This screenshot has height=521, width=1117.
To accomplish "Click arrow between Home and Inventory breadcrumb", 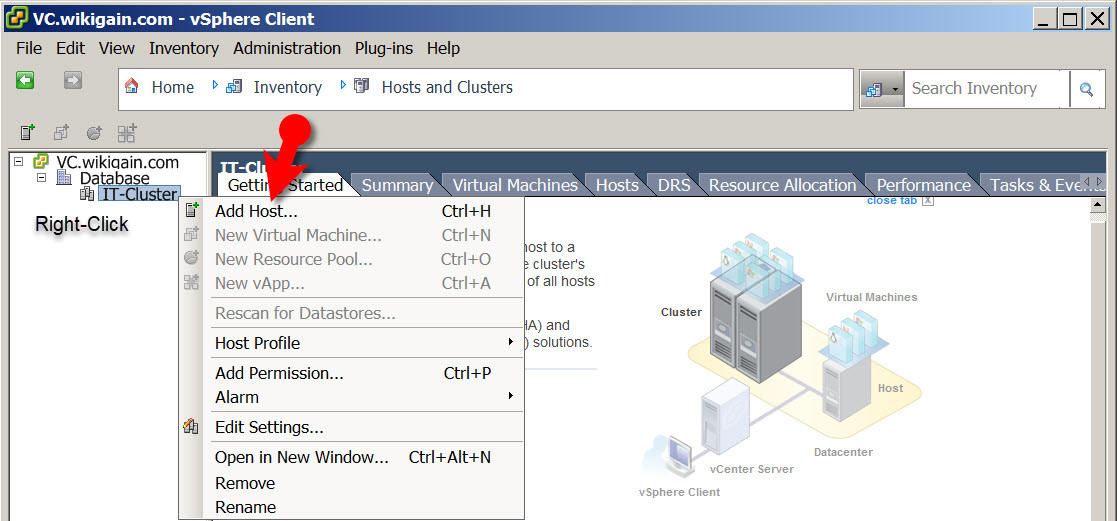I will (215, 86).
